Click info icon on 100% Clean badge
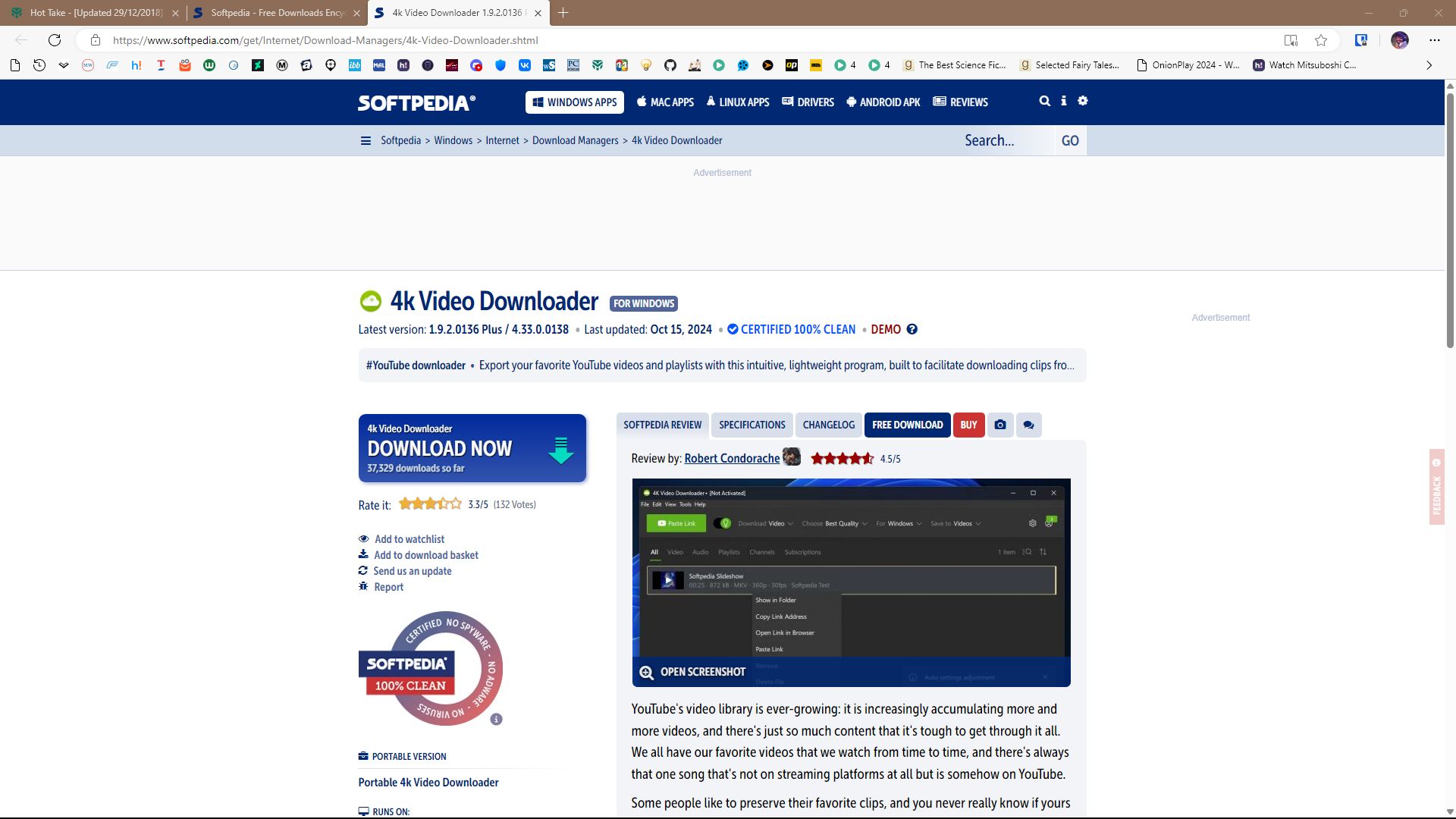 pyautogui.click(x=496, y=719)
